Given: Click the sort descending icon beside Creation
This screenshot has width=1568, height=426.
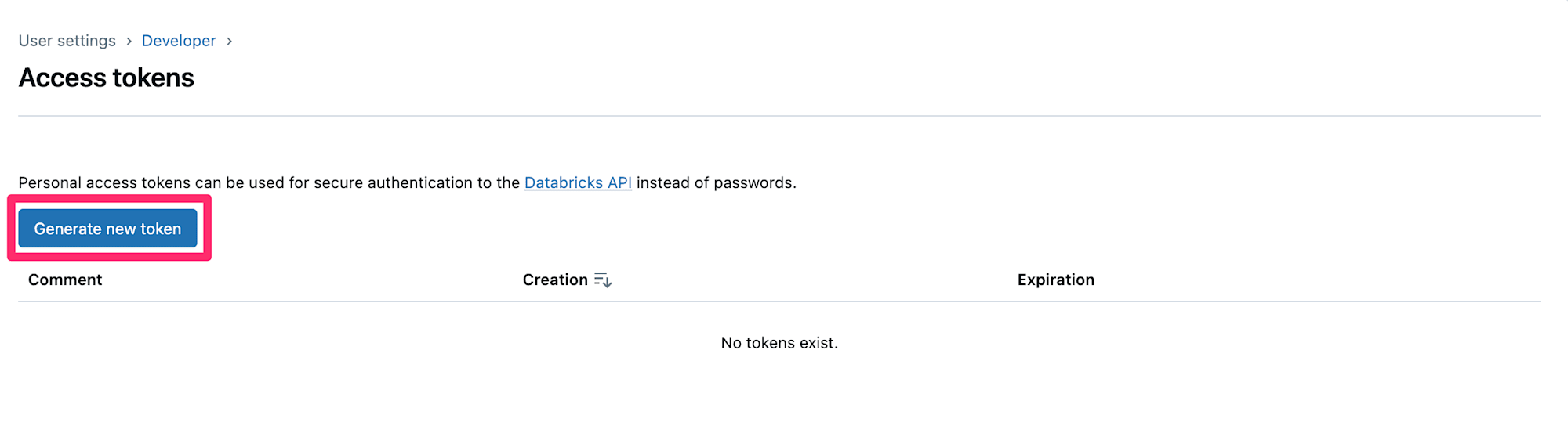Looking at the screenshot, I should 602,280.
